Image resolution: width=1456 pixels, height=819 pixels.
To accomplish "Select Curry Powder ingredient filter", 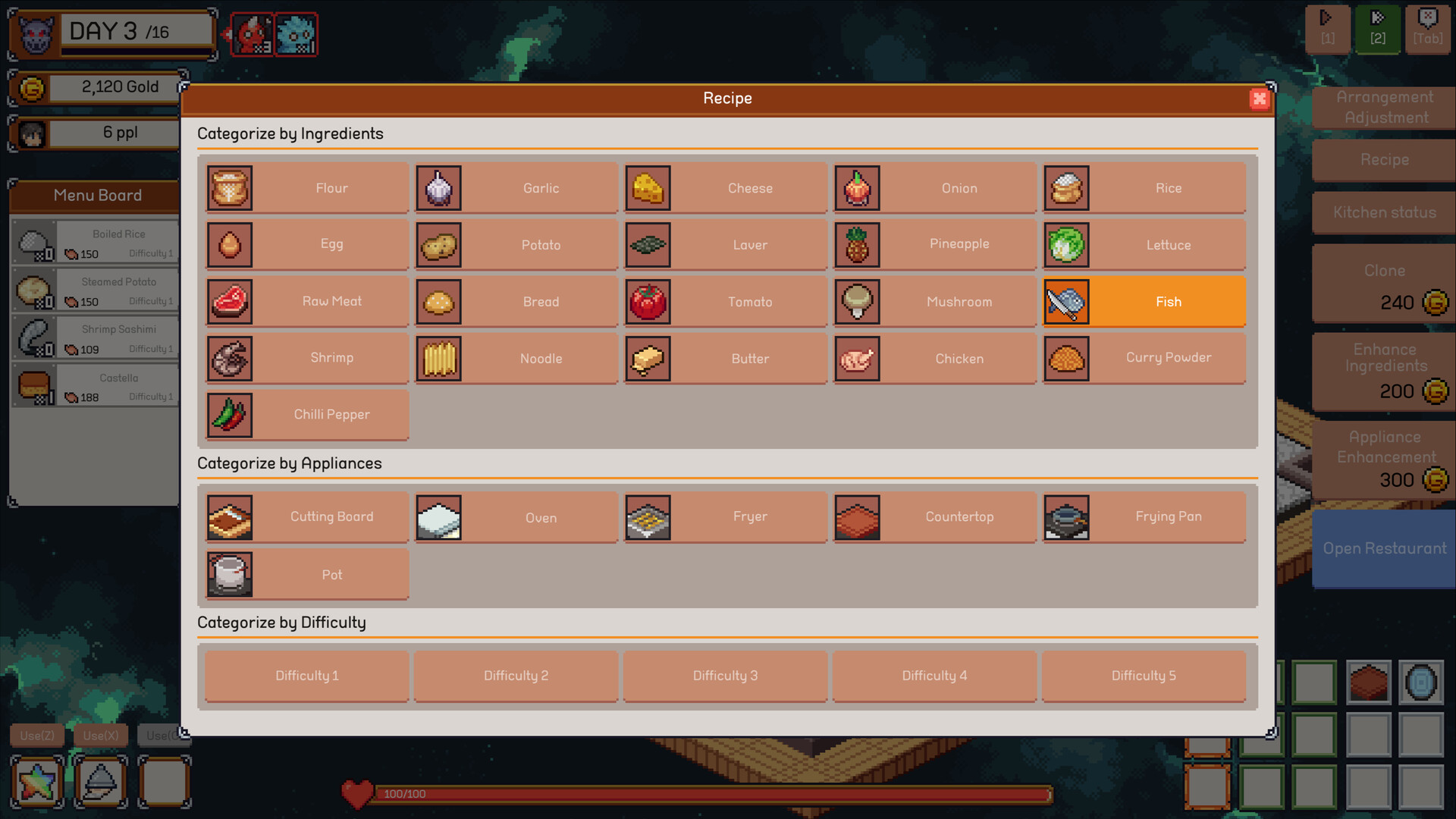I will pos(1143,358).
